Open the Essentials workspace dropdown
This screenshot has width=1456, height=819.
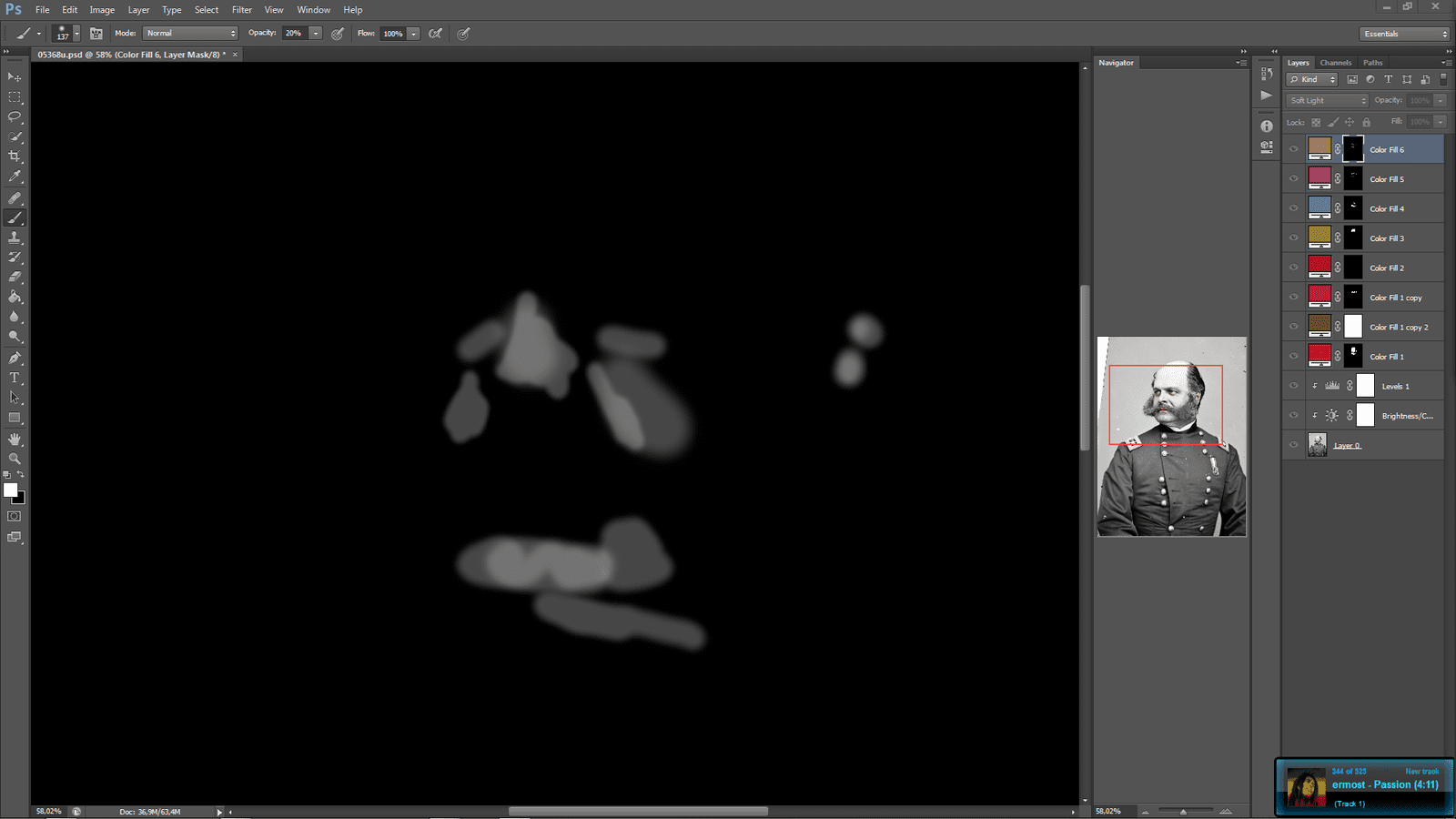[1405, 34]
